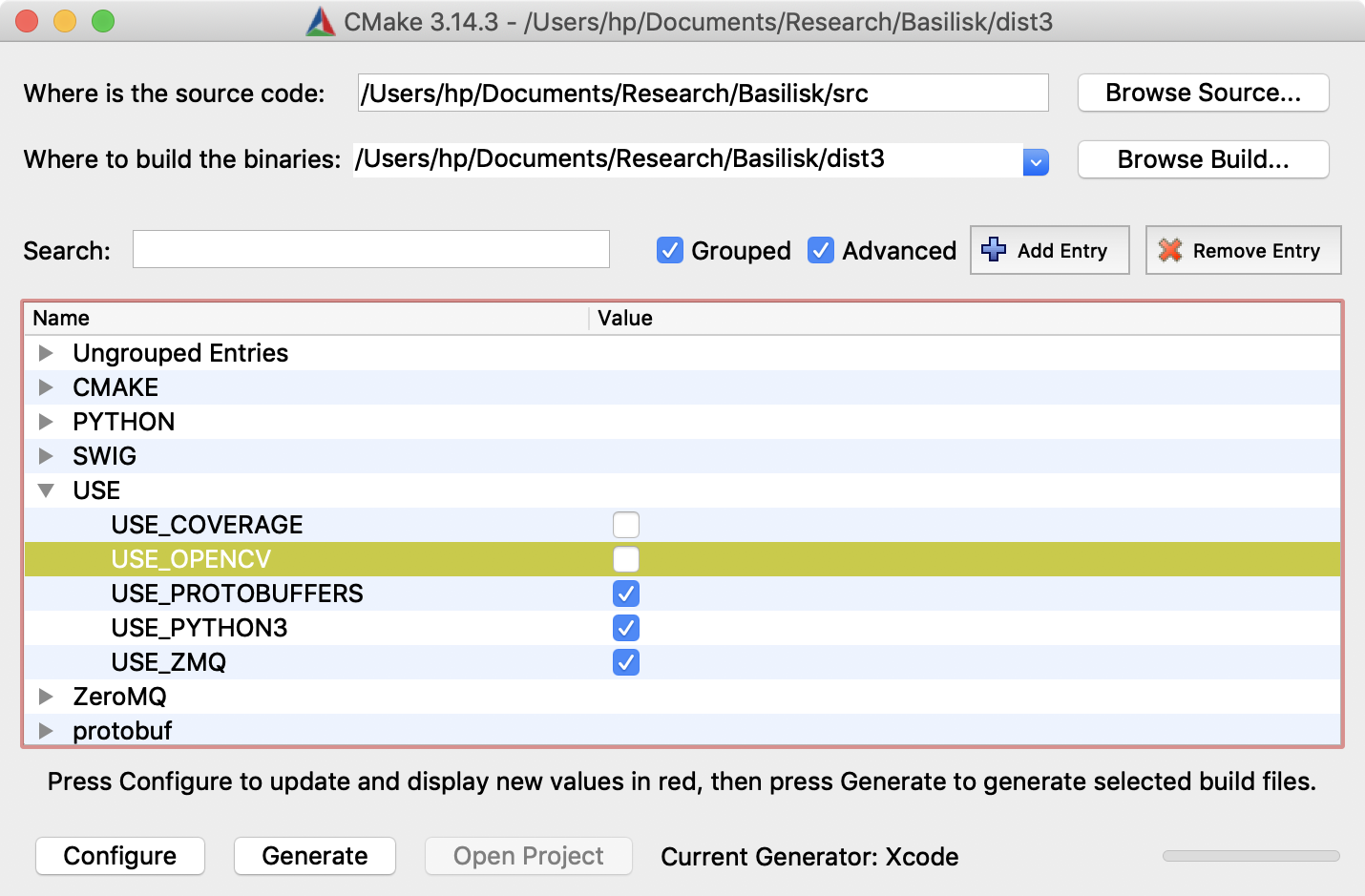Click the blue plus Add Entry icon

pyautogui.click(x=994, y=250)
